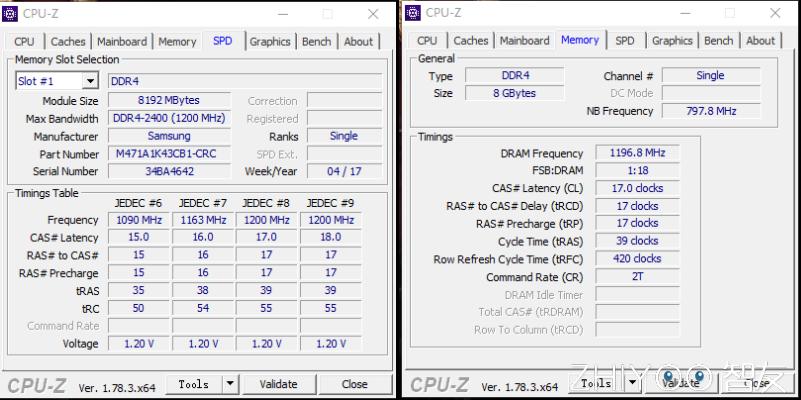Click CPU-Z app icon in right window title bar
The width and height of the screenshot is (801, 400).
pyautogui.click(x=413, y=13)
